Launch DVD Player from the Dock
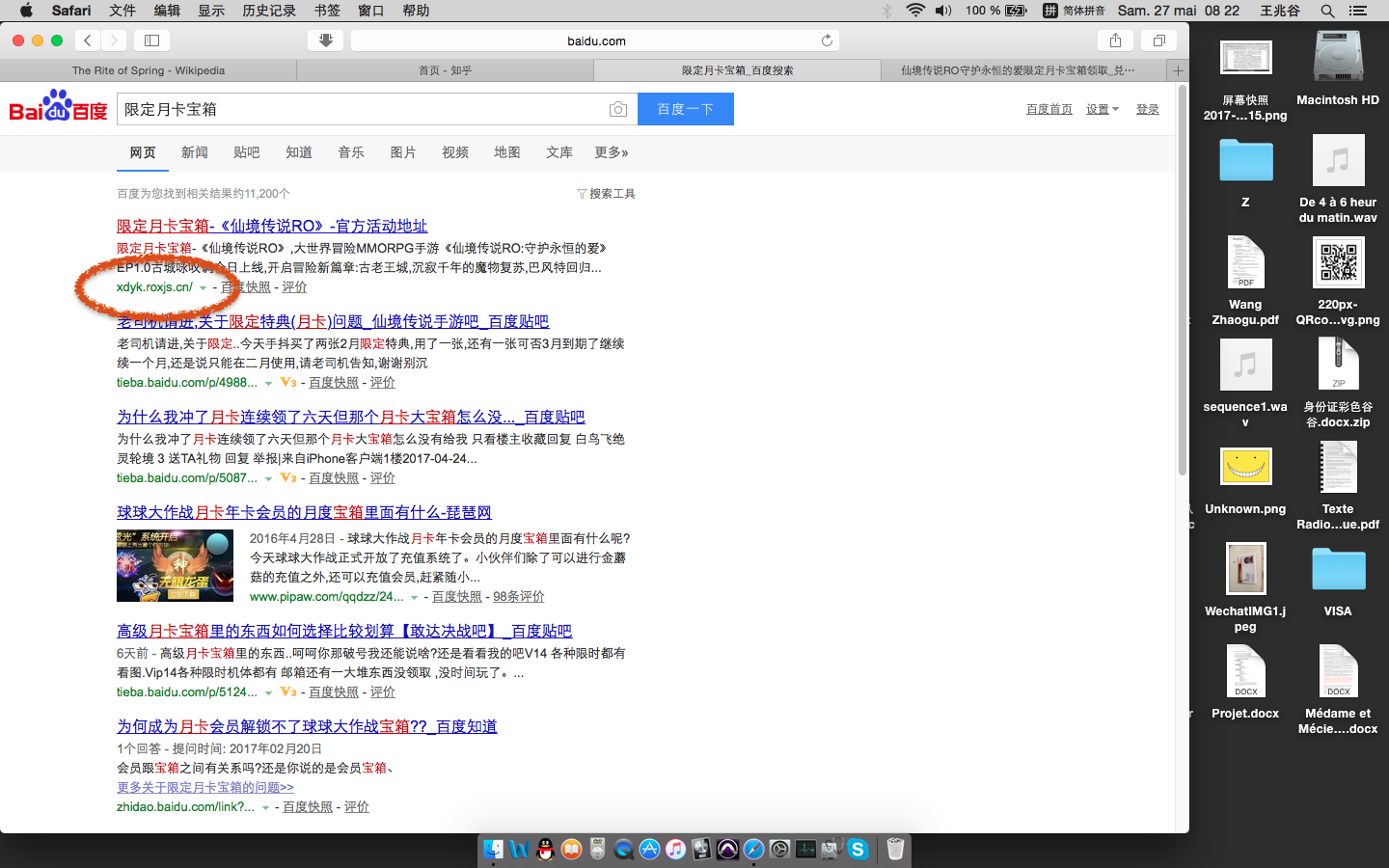Viewport: 1389px width, 868px height. [597, 849]
